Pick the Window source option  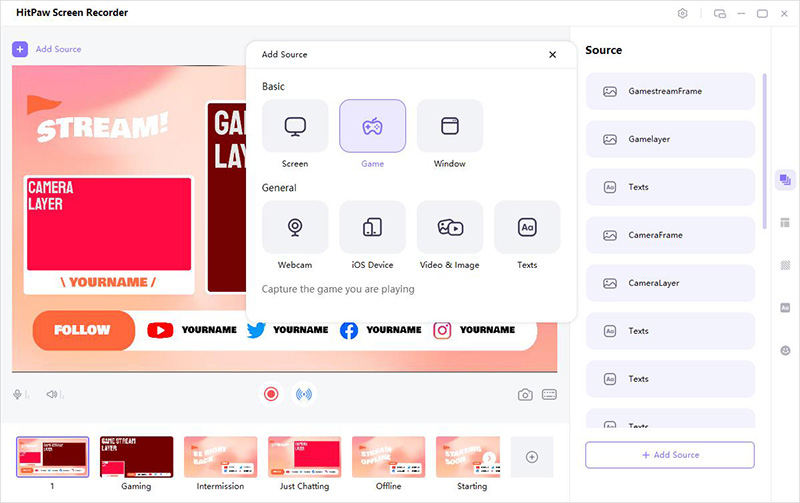coord(450,127)
